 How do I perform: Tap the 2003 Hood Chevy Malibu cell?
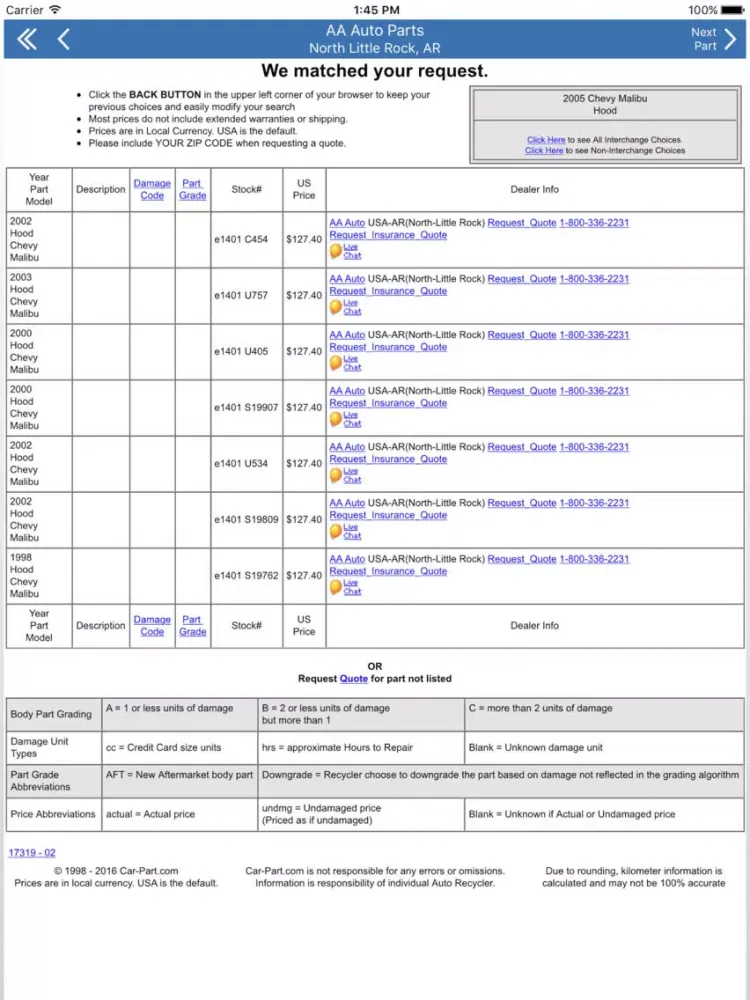pos(39,296)
